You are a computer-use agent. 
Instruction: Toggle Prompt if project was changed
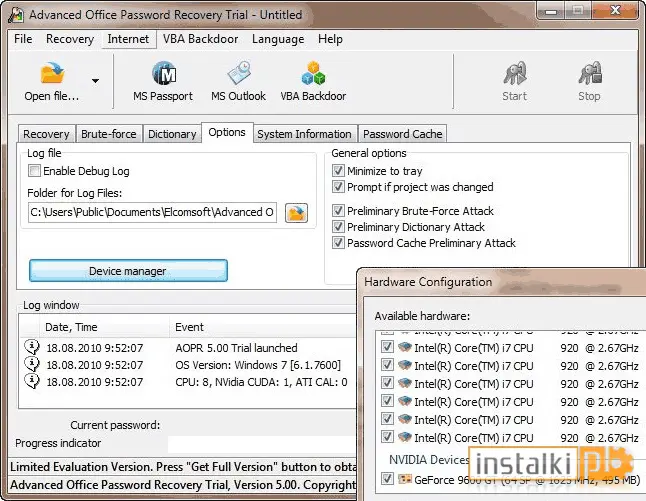point(338,187)
